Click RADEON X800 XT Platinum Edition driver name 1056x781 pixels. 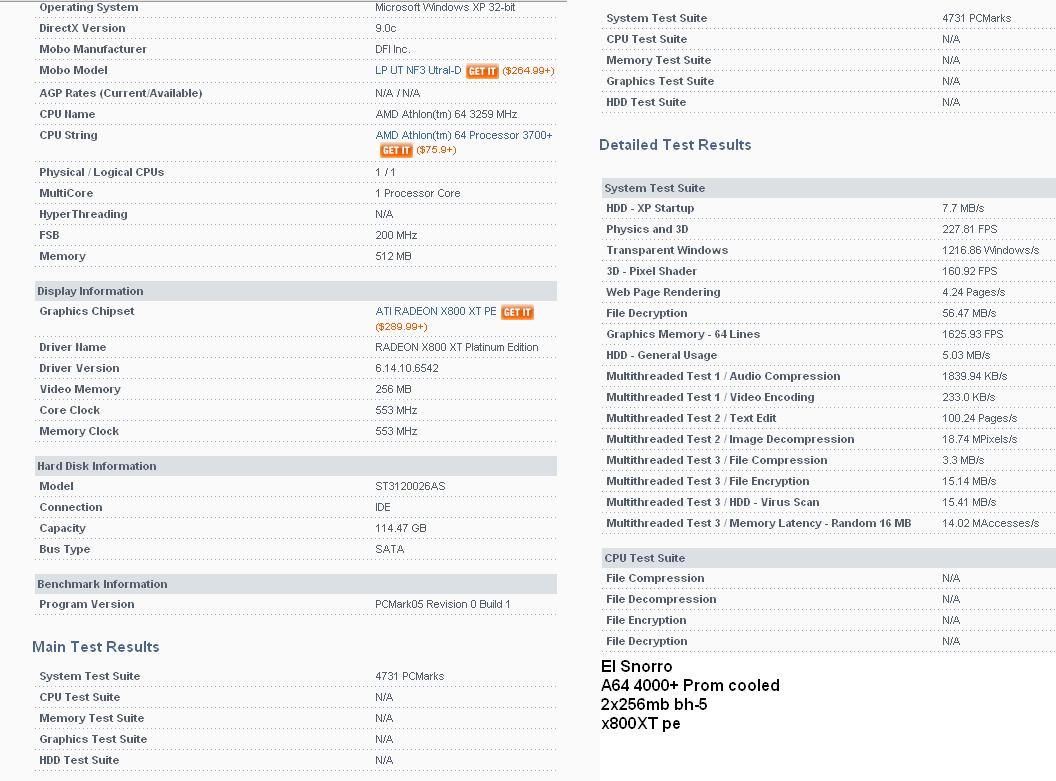click(x=457, y=347)
